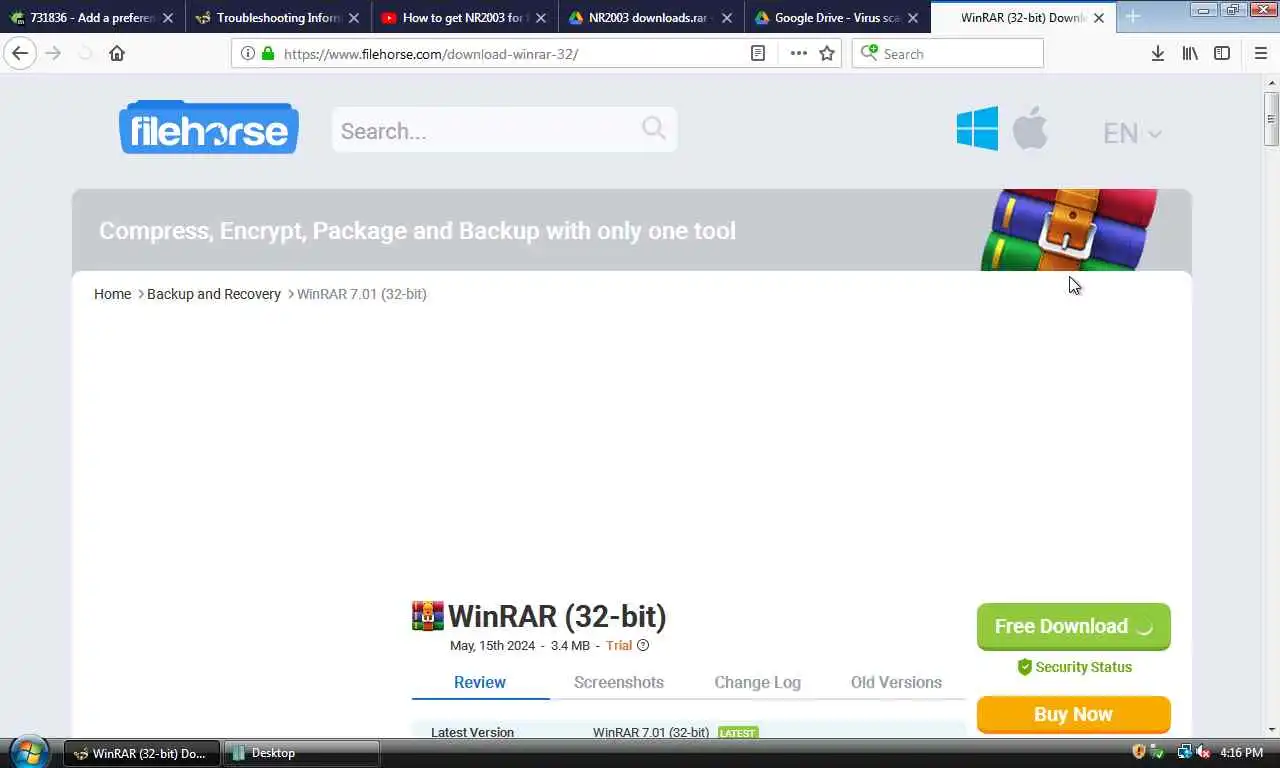This screenshot has height=768, width=1280.
Task: Click the vertical scrollbar thumb
Action: pyautogui.click(x=1271, y=118)
